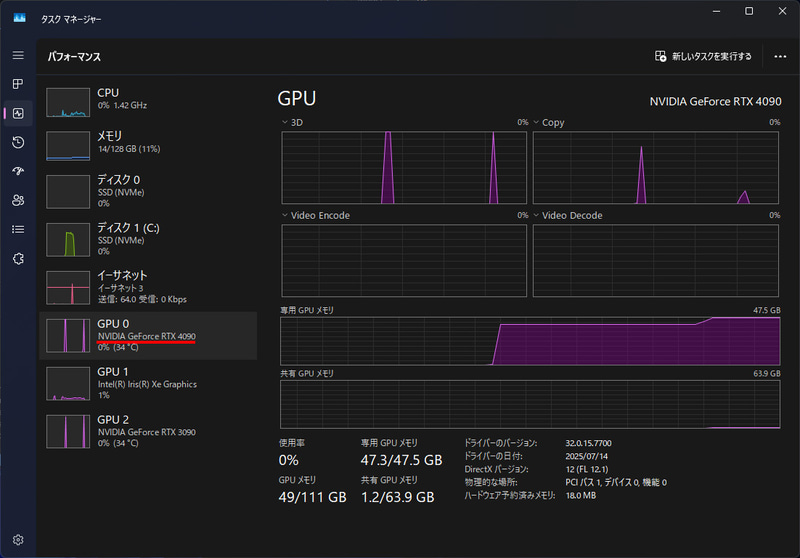The image size is (800, 558).
Task: Select GPU 0 RTX 4090 entry
Action: click(148, 336)
